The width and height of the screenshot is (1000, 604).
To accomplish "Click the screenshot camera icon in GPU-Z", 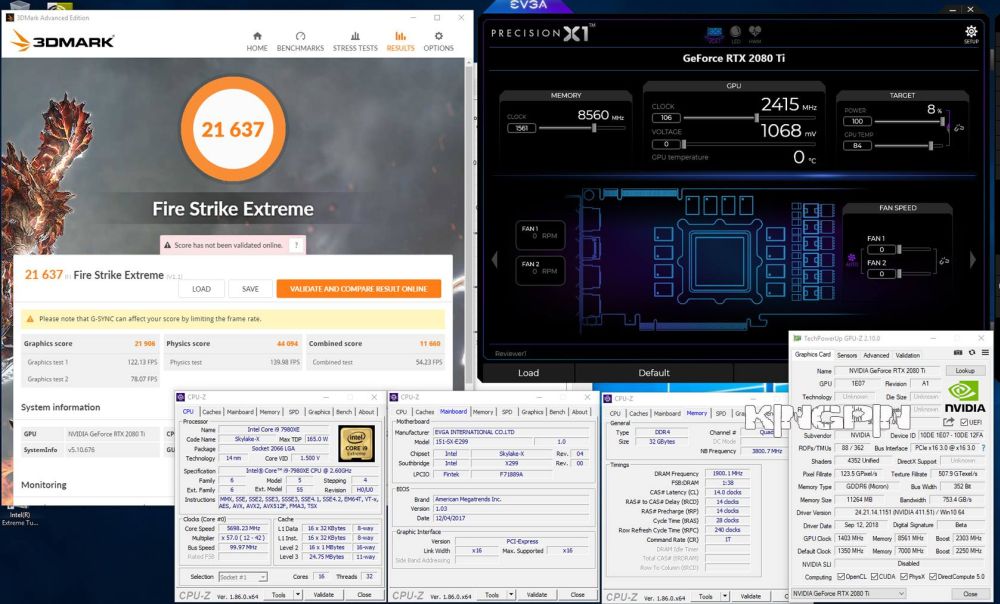I will point(960,353).
